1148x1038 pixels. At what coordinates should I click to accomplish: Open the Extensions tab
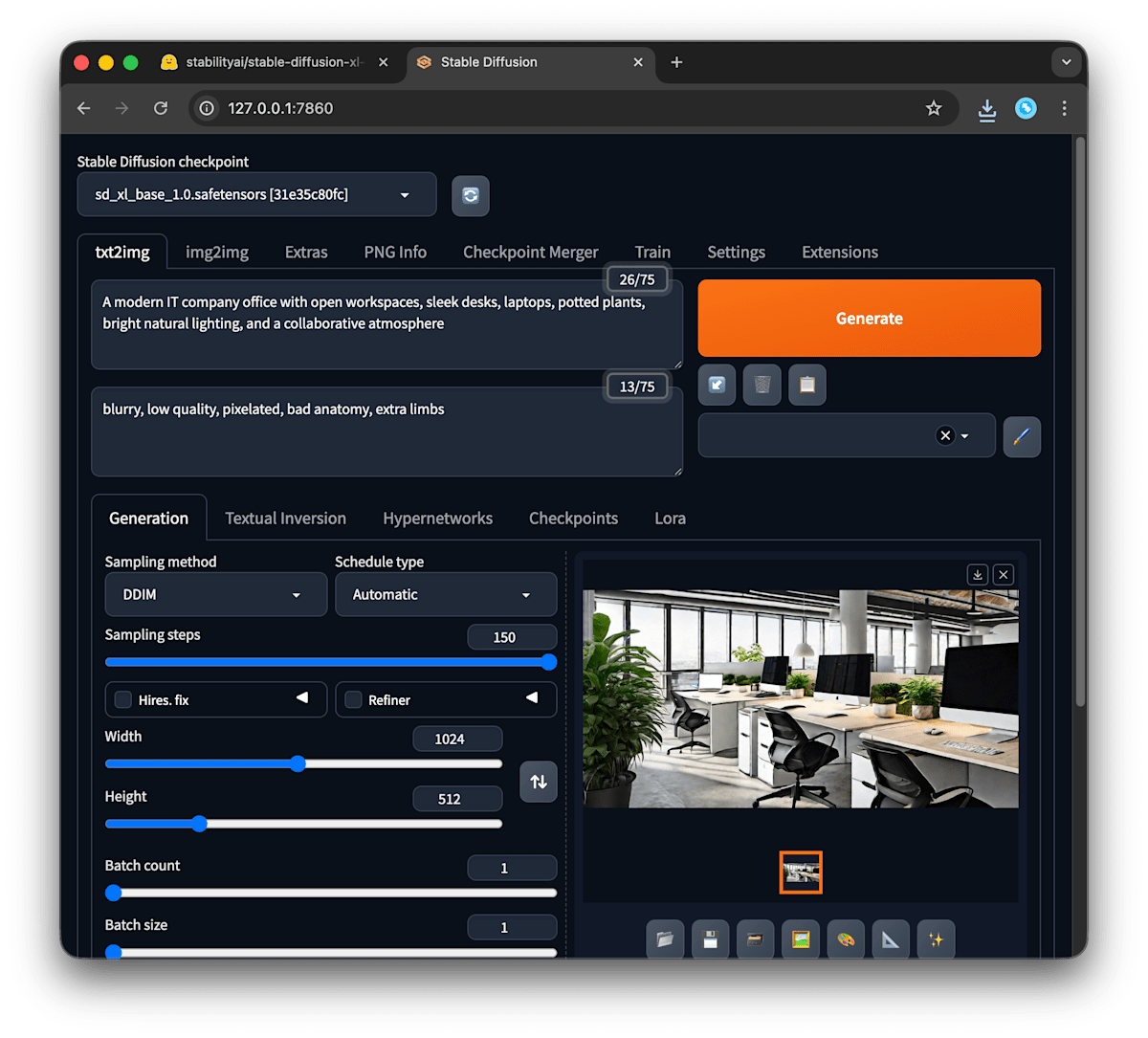click(840, 253)
